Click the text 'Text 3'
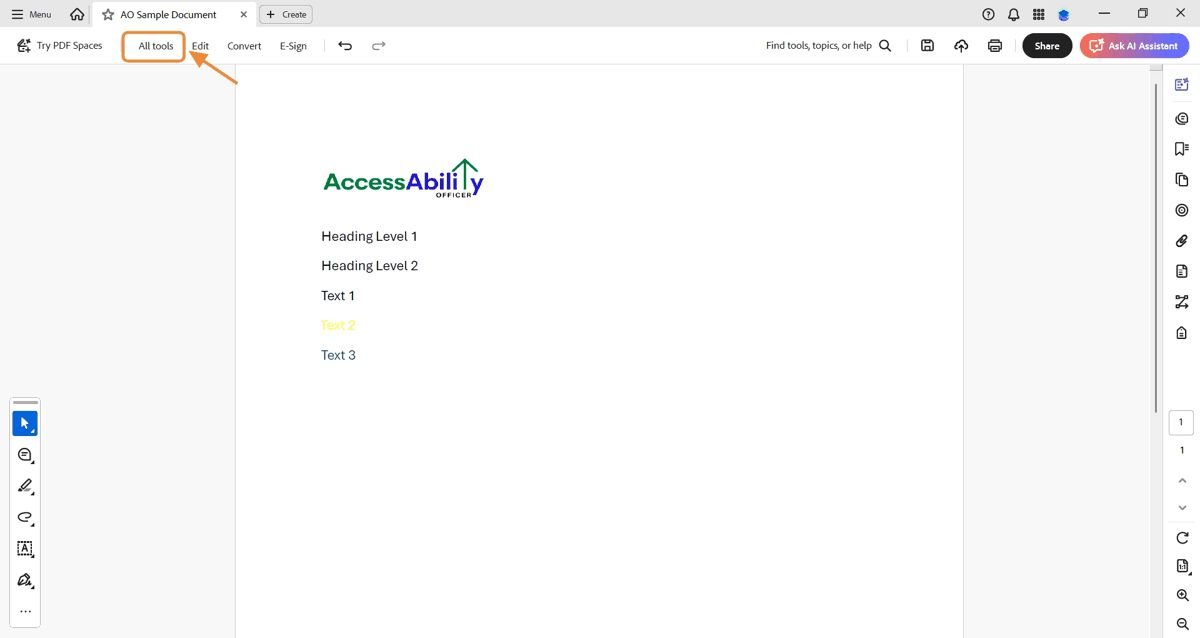Viewport: 1200px width, 638px height. click(x=338, y=355)
